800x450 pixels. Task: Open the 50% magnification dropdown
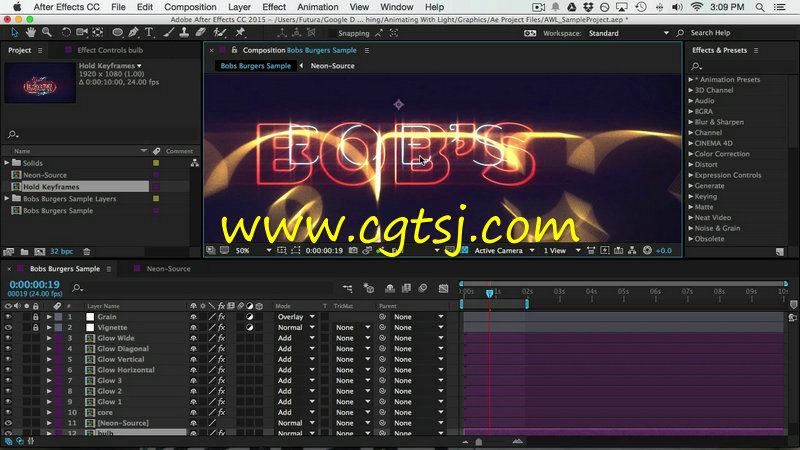point(253,251)
